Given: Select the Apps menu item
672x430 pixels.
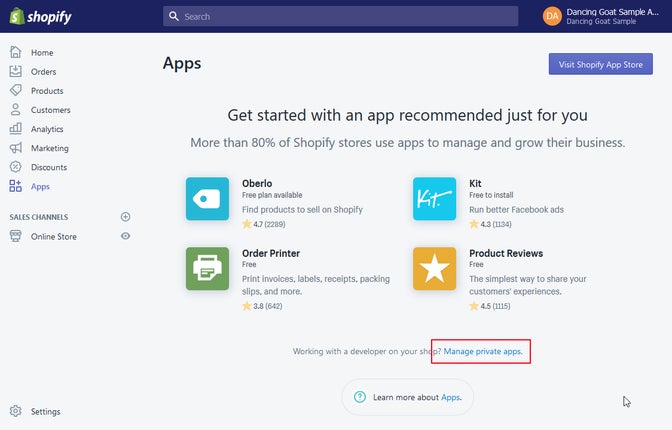Looking at the screenshot, I should point(40,186).
